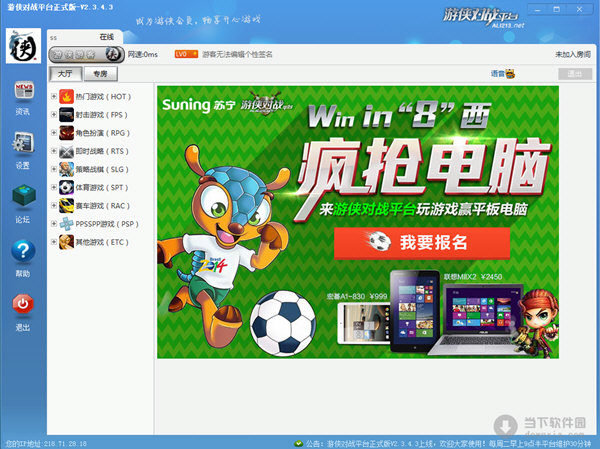This screenshot has width=600, height=449.
Task: Expand the PPSSPP游戏 (PSP) tree node
Action: click(54, 224)
